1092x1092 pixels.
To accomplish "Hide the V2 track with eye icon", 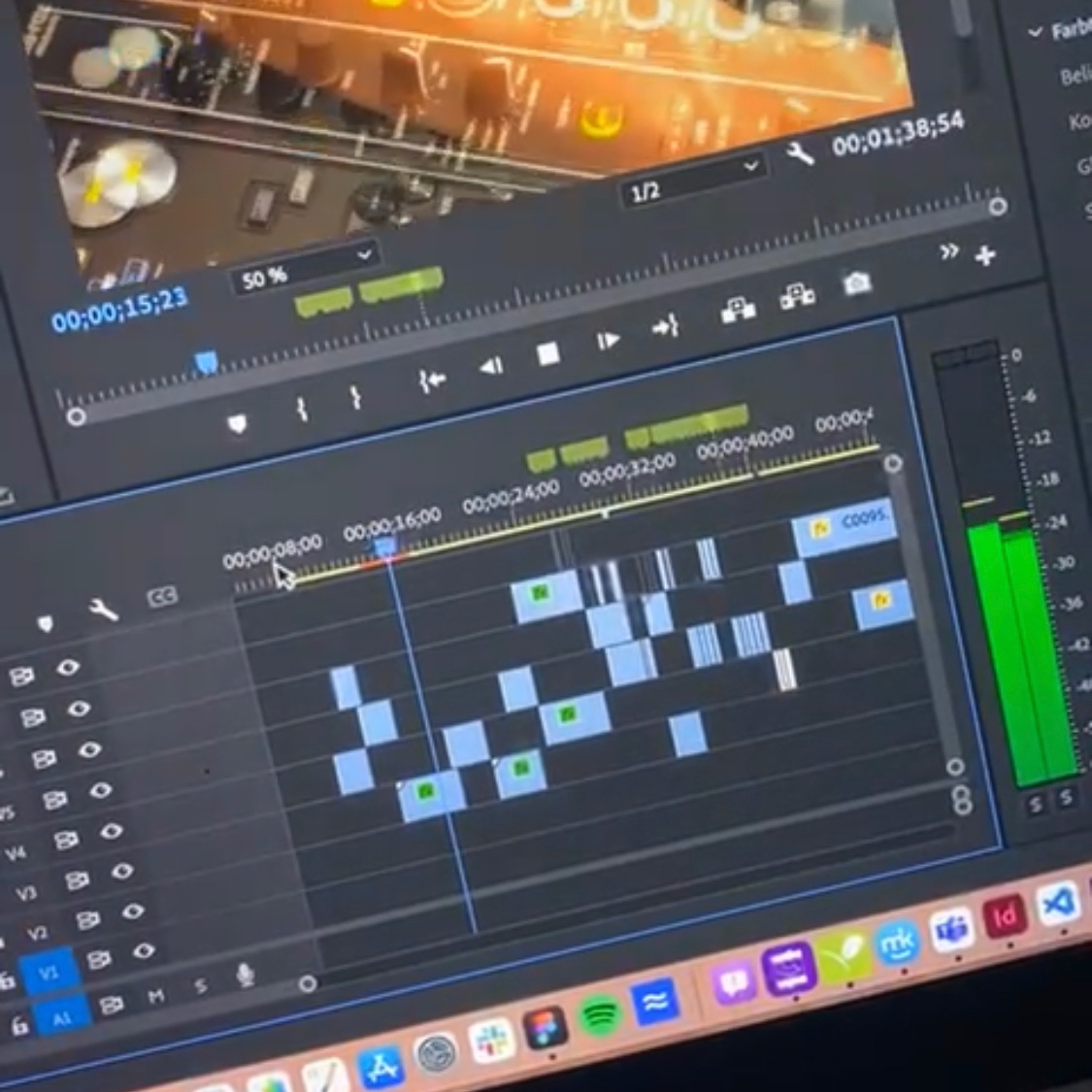I will click(x=132, y=910).
